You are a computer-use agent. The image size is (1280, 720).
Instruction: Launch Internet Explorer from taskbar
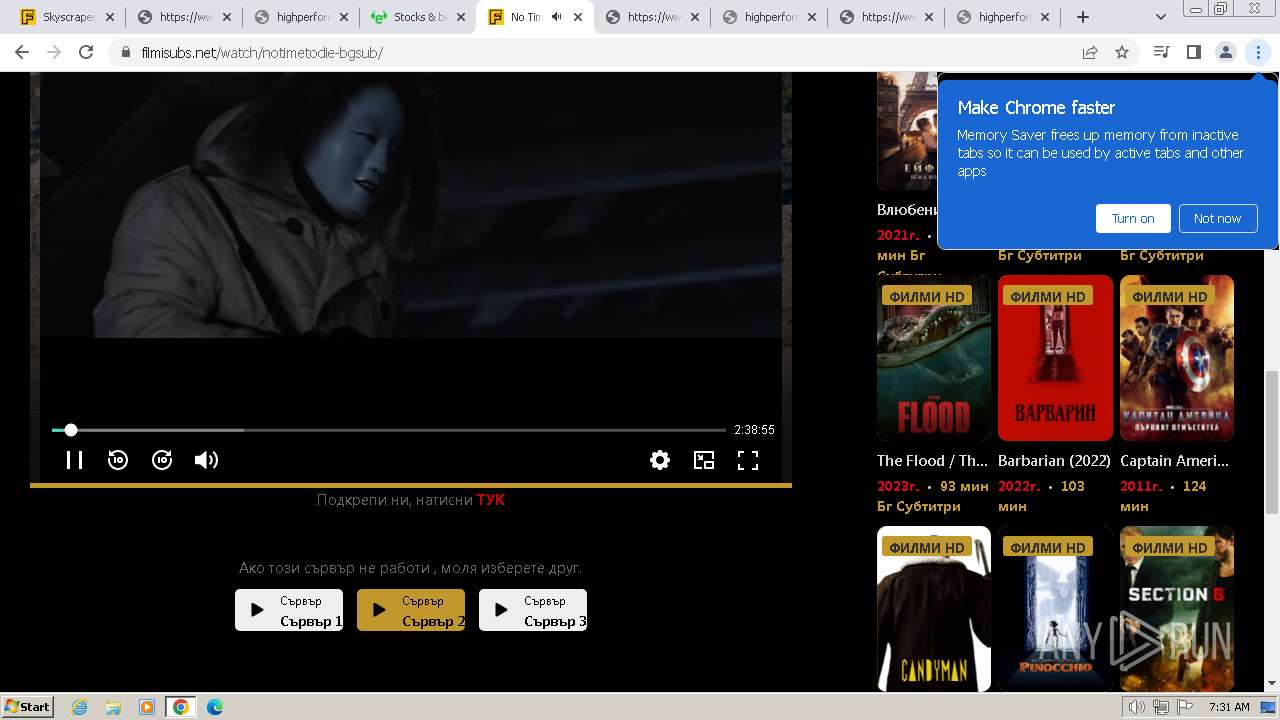pos(79,707)
